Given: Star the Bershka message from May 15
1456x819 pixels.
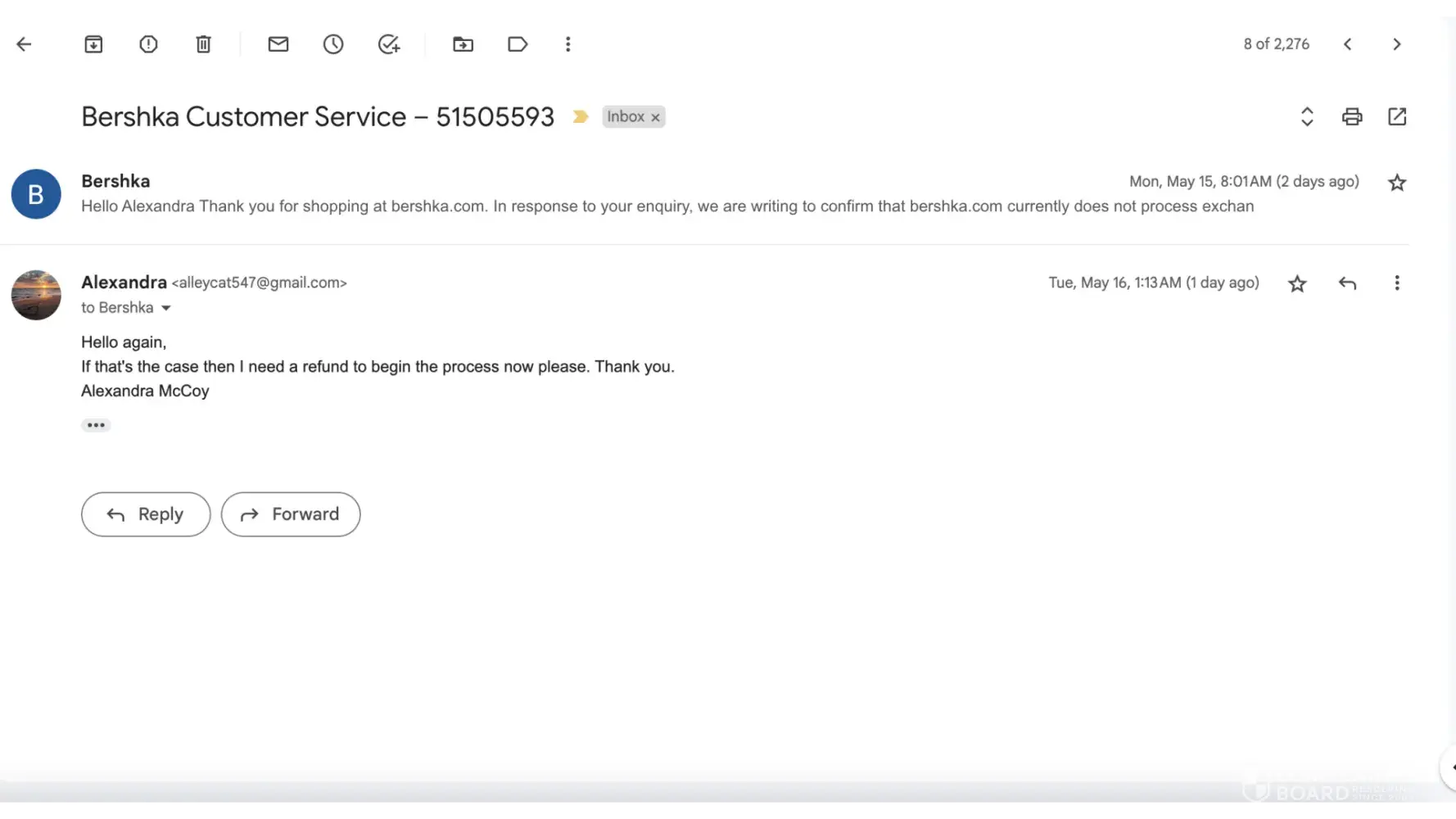Looking at the screenshot, I should click(1397, 183).
